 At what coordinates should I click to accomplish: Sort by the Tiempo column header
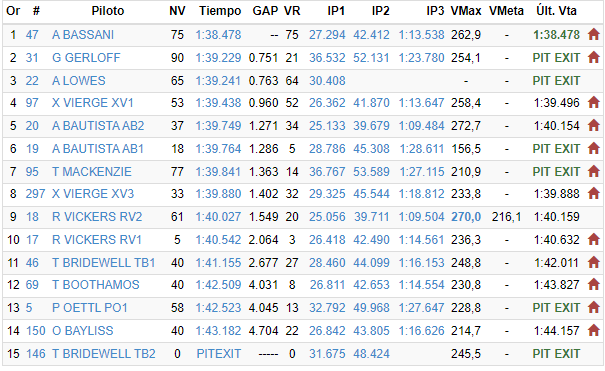pos(220,11)
